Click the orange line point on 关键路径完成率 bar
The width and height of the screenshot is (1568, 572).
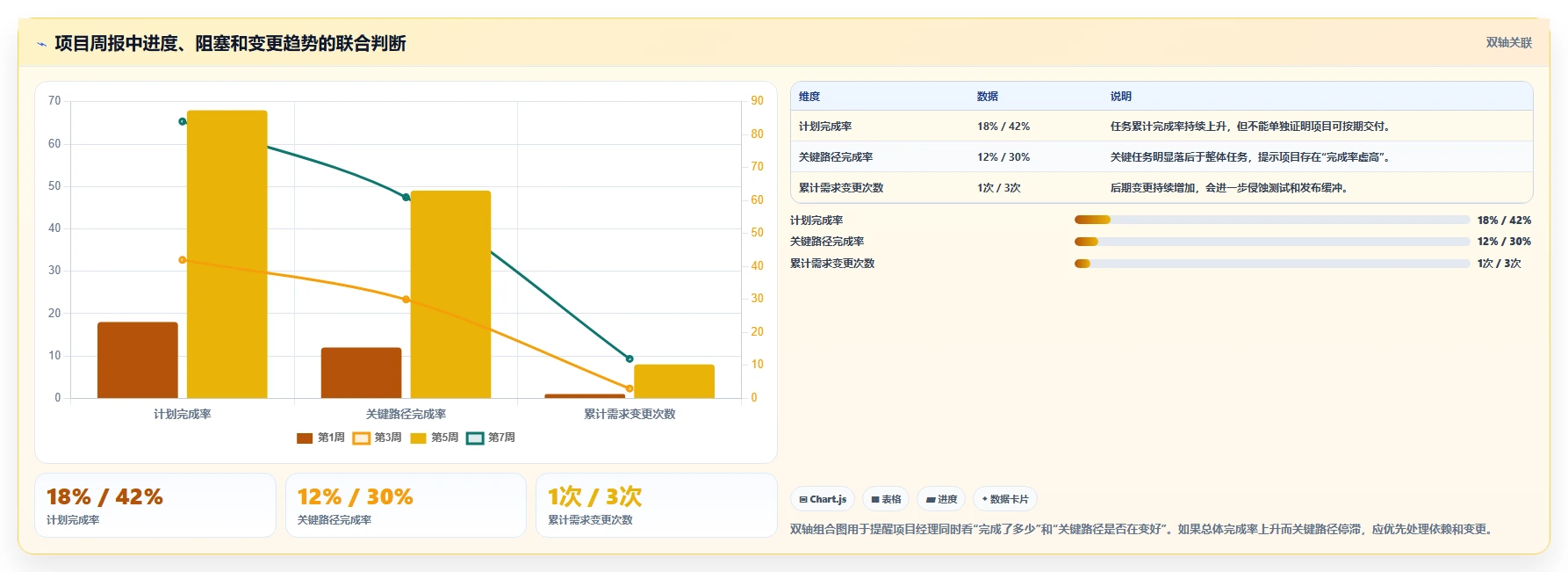click(x=406, y=300)
